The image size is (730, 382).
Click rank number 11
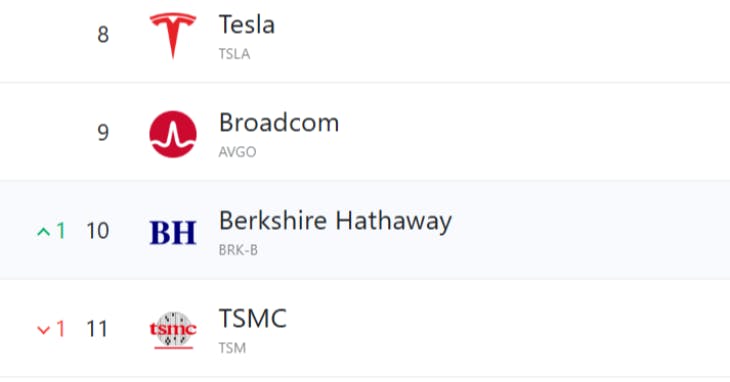(x=97, y=329)
